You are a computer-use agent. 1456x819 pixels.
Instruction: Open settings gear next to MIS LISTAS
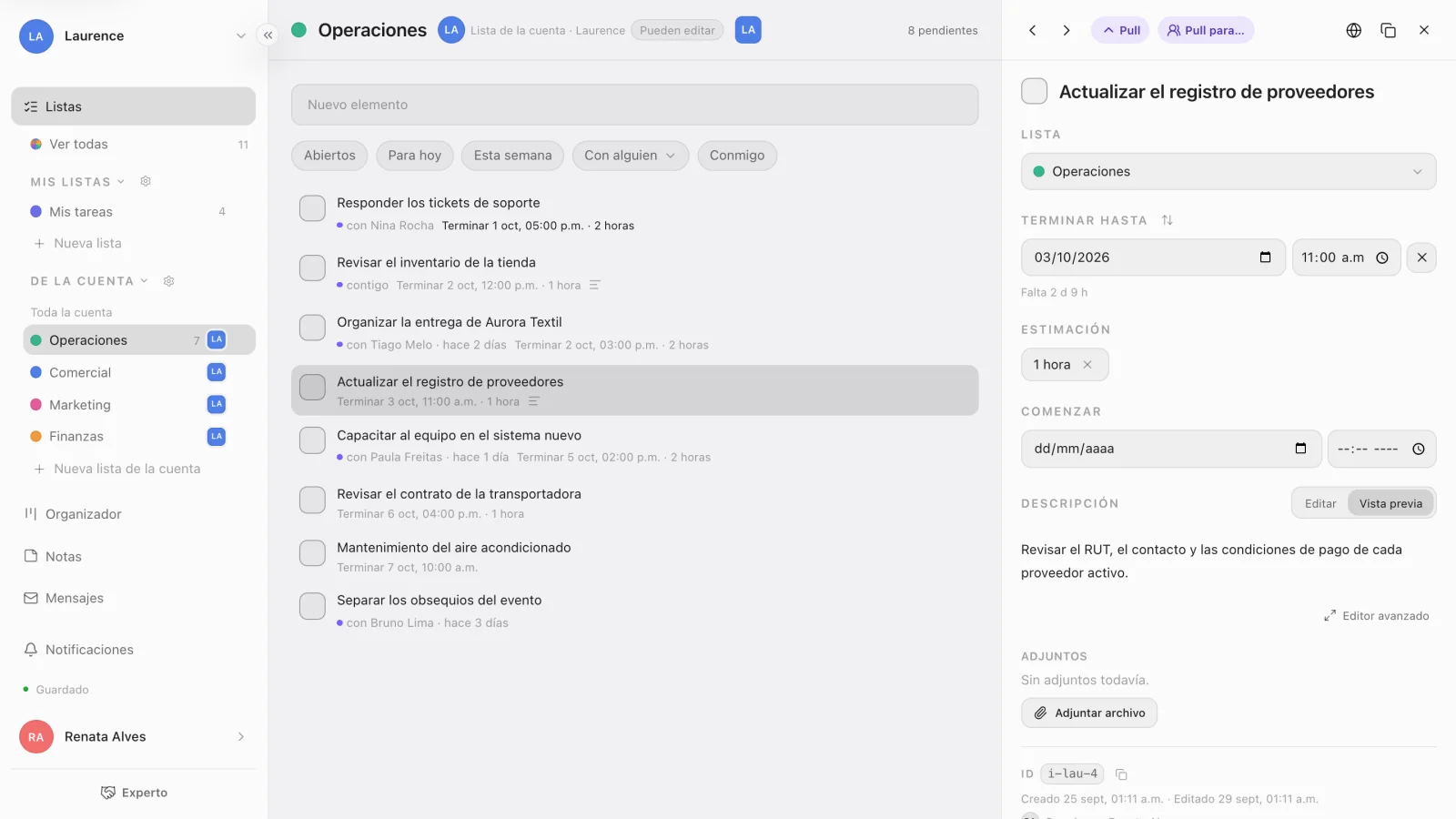pos(146,181)
